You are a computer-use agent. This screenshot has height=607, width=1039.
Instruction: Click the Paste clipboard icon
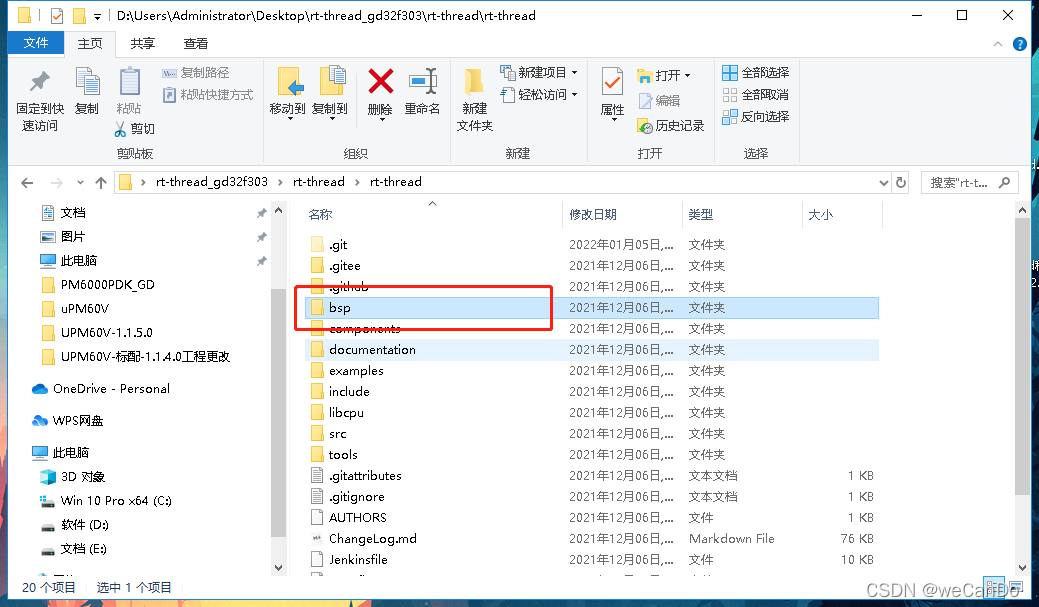[x=129, y=82]
